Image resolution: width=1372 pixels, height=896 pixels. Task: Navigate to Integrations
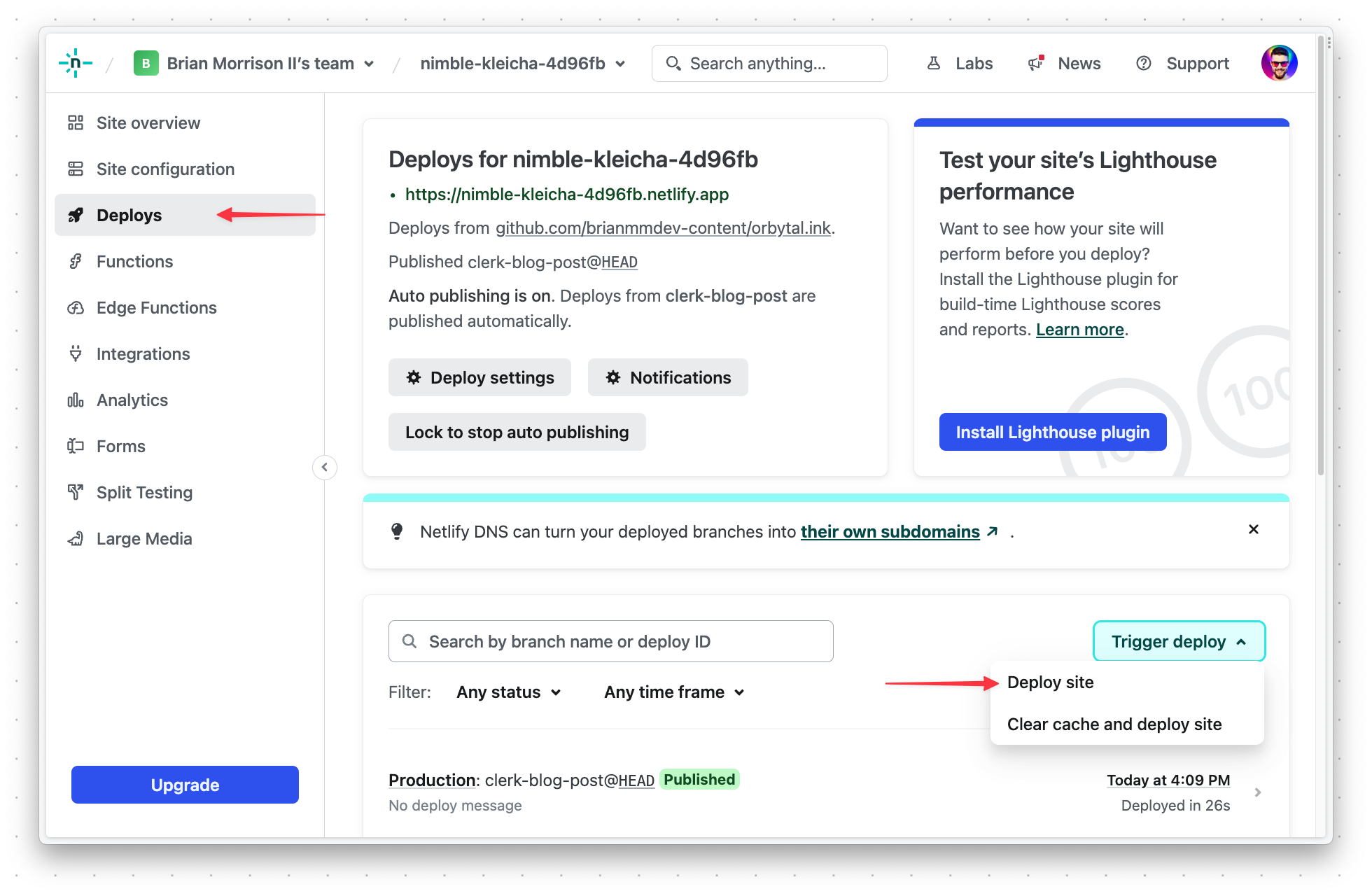(x=143, y=353)
